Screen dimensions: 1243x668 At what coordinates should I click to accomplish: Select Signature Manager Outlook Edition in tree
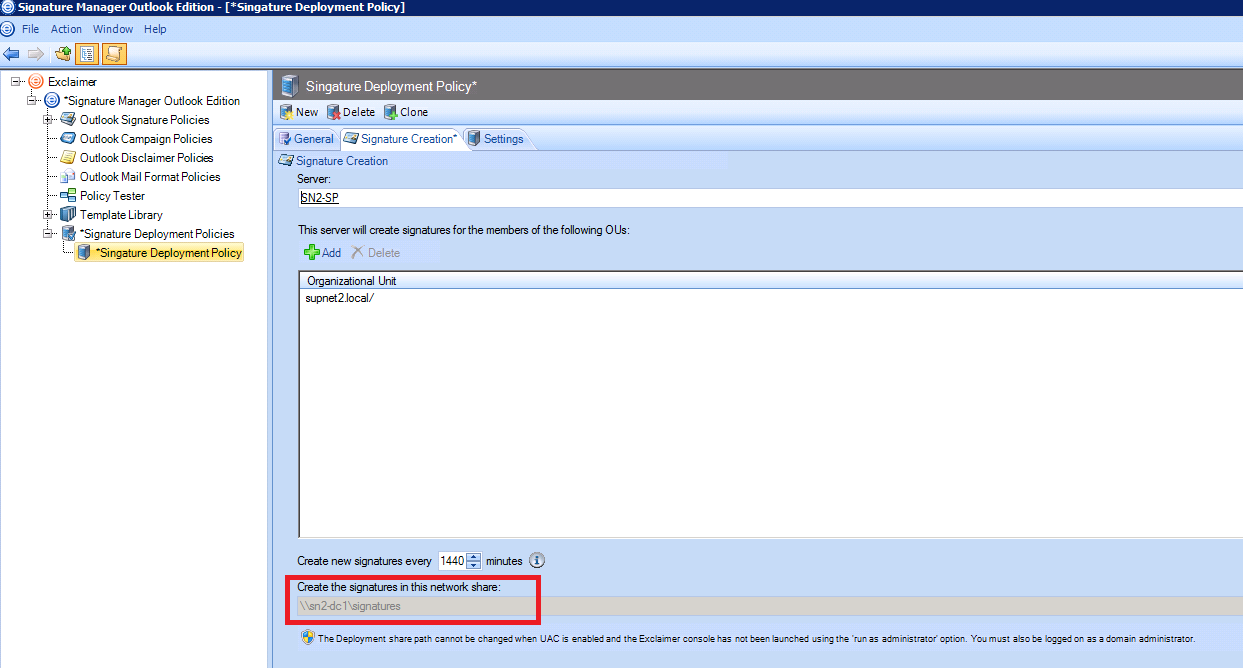(x=152, y=101)
